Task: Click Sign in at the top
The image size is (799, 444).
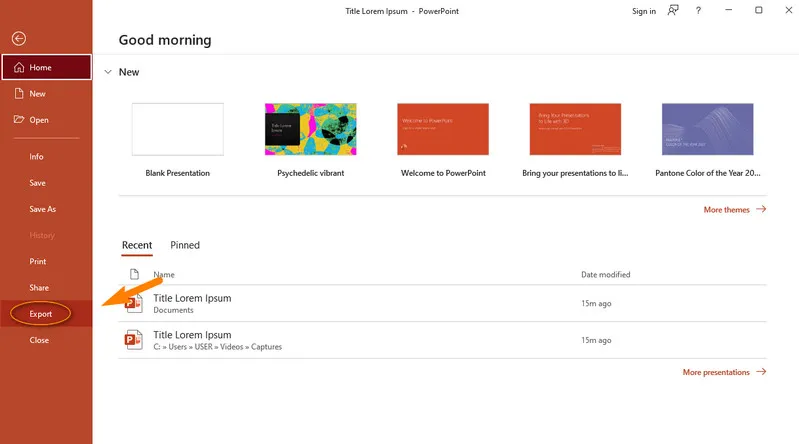Action: tap(644, 11)
